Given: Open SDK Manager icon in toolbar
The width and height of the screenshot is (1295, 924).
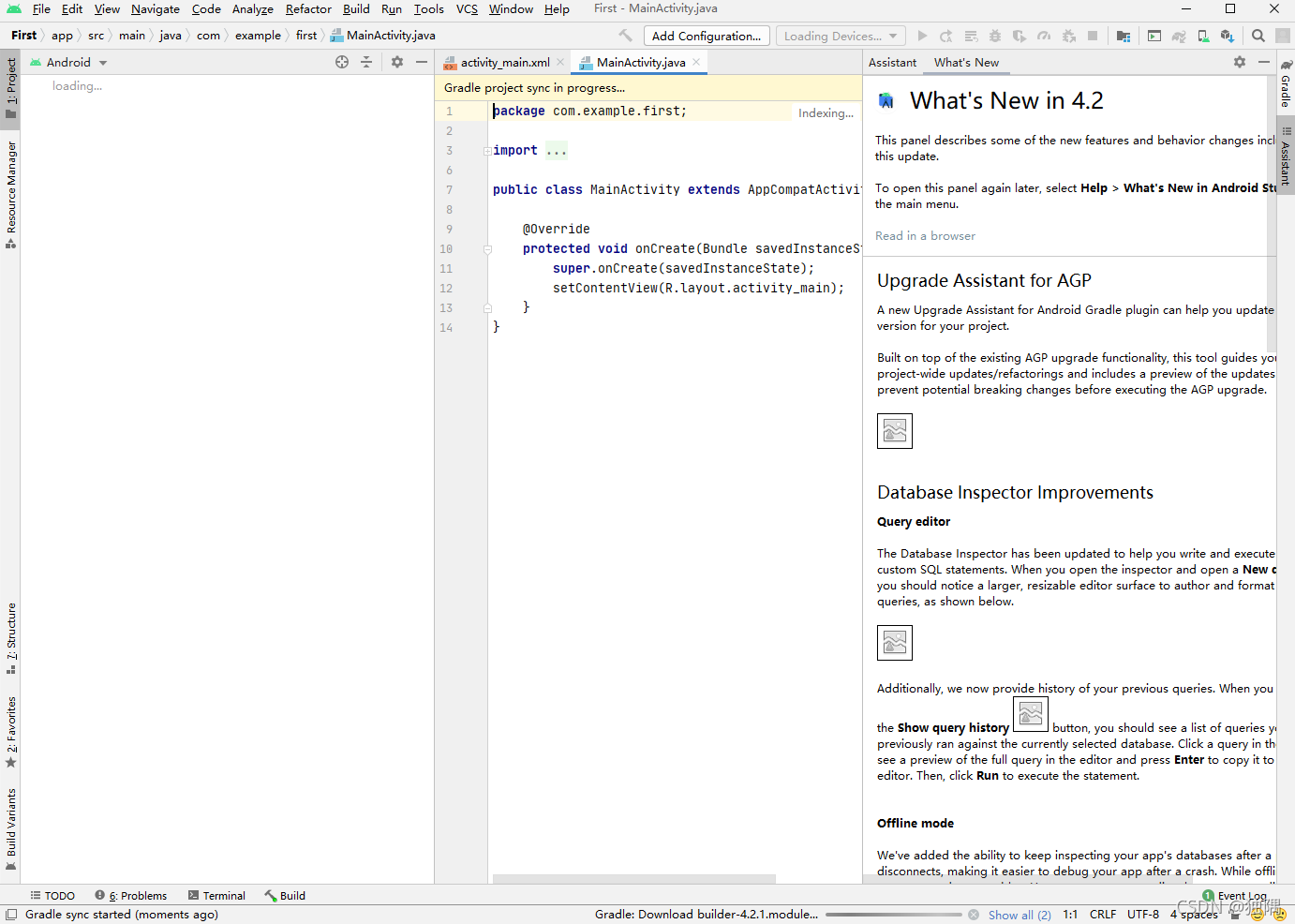Looking at the screenshot, I should [x=1228, y=36].
